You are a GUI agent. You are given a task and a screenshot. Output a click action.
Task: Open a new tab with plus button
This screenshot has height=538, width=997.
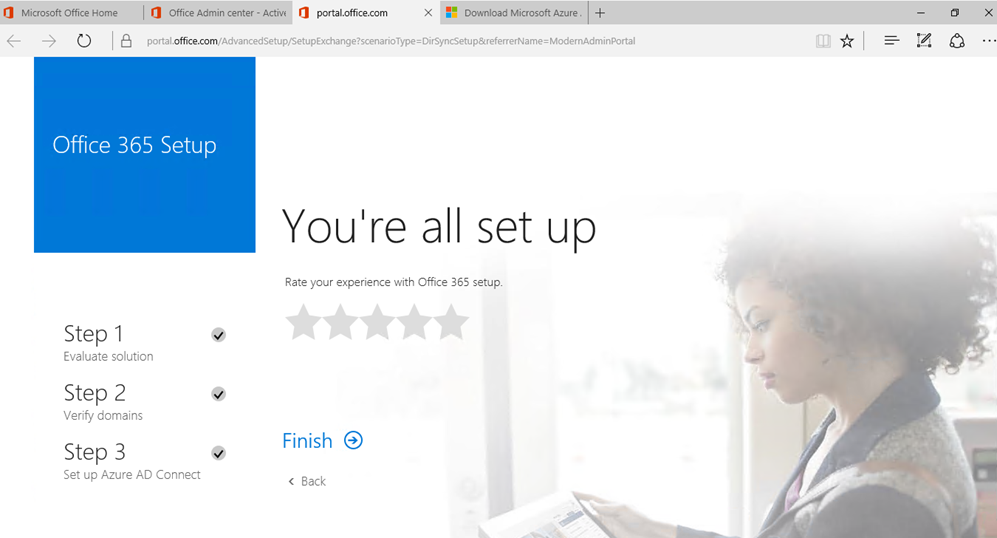pos(600,13)
